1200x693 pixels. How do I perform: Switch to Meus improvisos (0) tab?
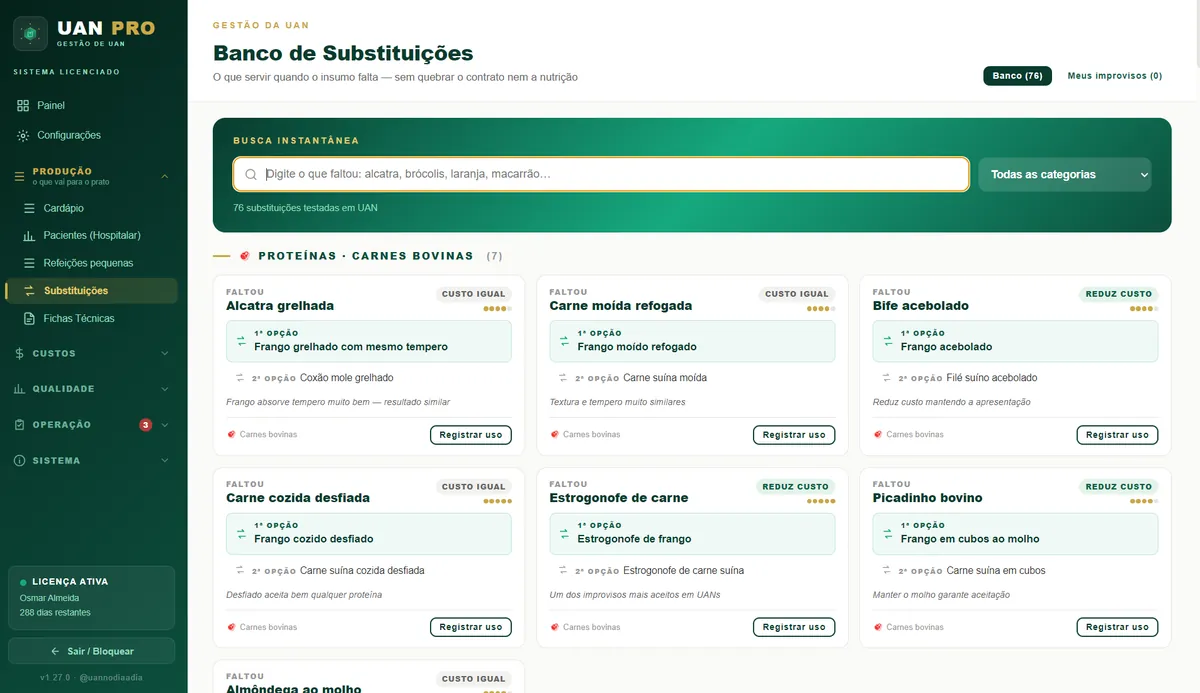[1114, 76]
